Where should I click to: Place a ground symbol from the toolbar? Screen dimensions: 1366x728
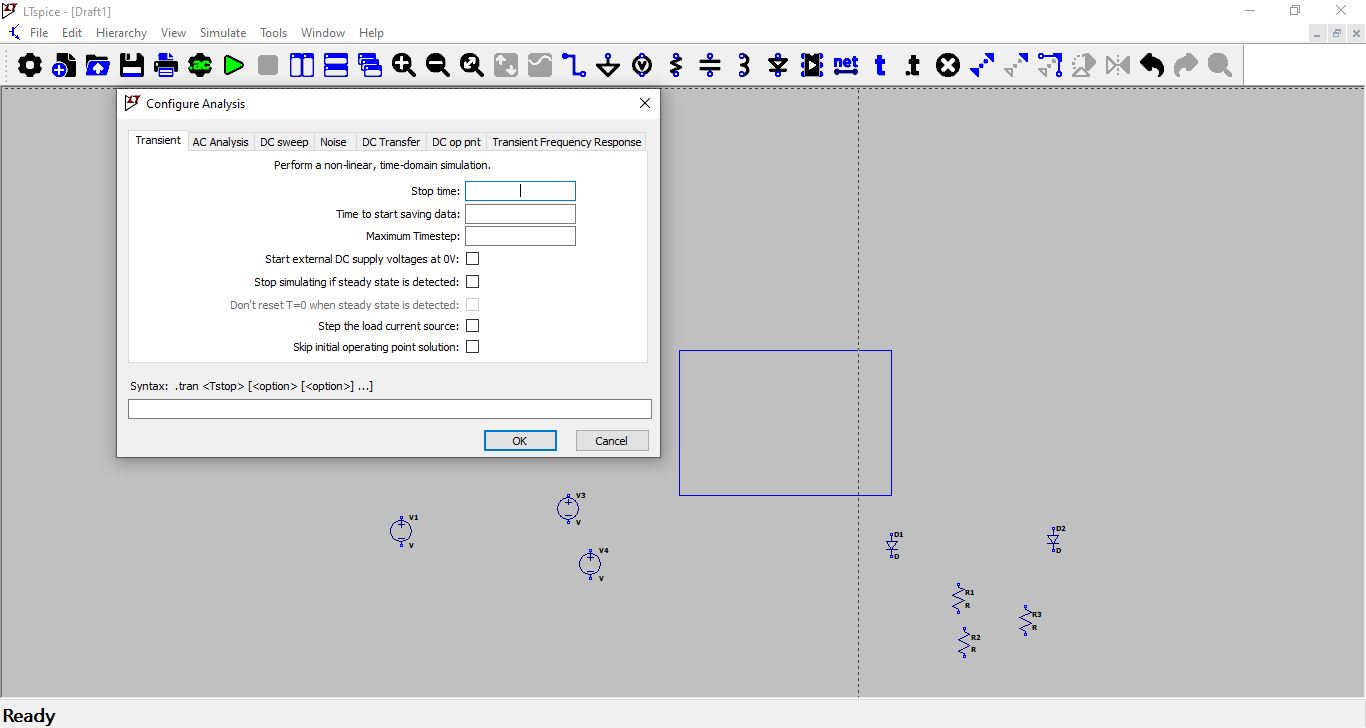point(608,66)
